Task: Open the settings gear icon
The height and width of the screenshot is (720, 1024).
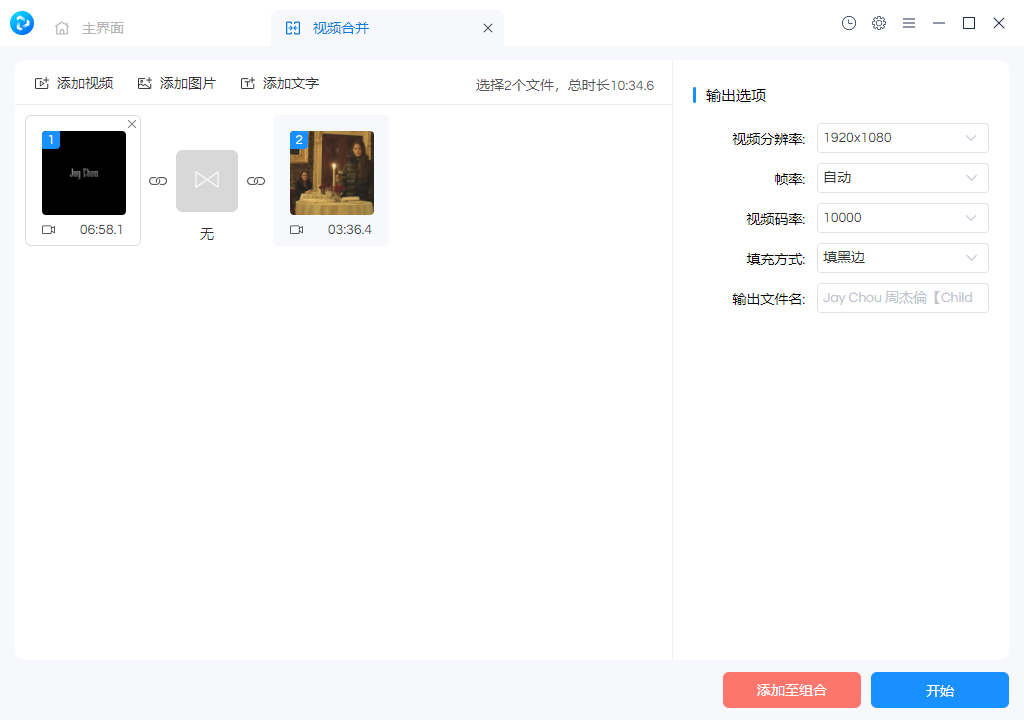Action: [879, 23]
